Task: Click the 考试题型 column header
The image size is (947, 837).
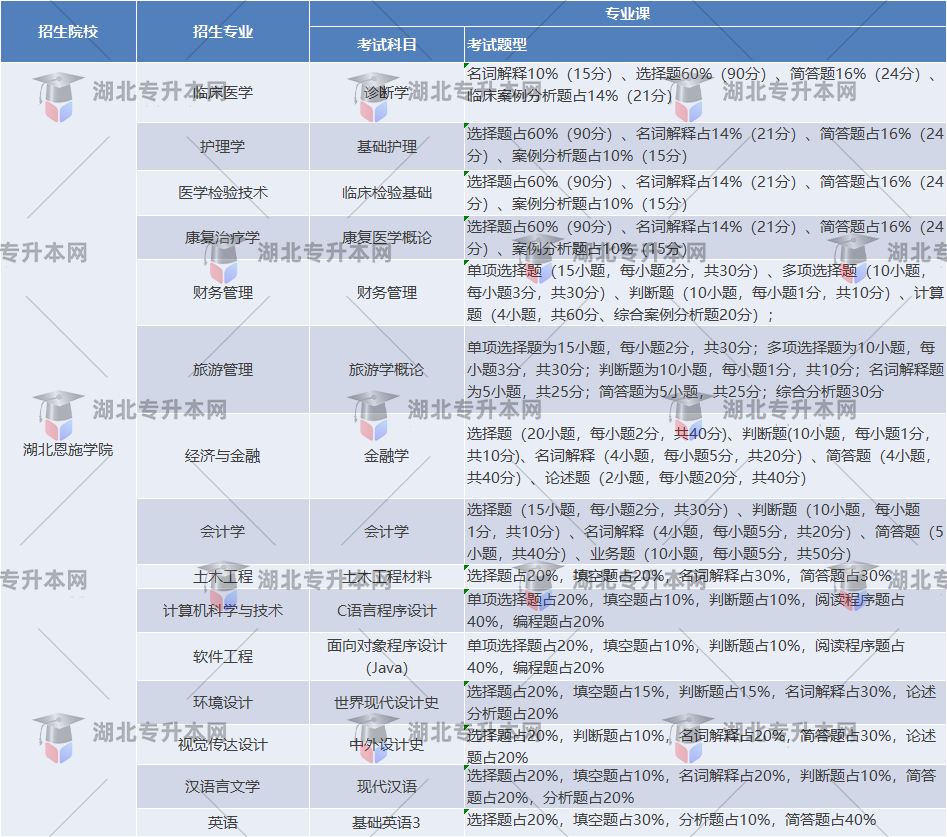Action: coord(705,45)
